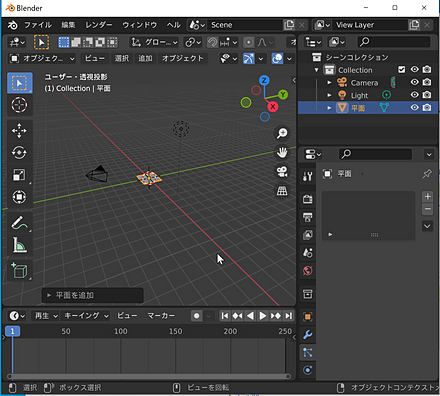Screen dimensions: 440x396
Task: Open the viewport ビュー menu
Action: coord(94,59)
